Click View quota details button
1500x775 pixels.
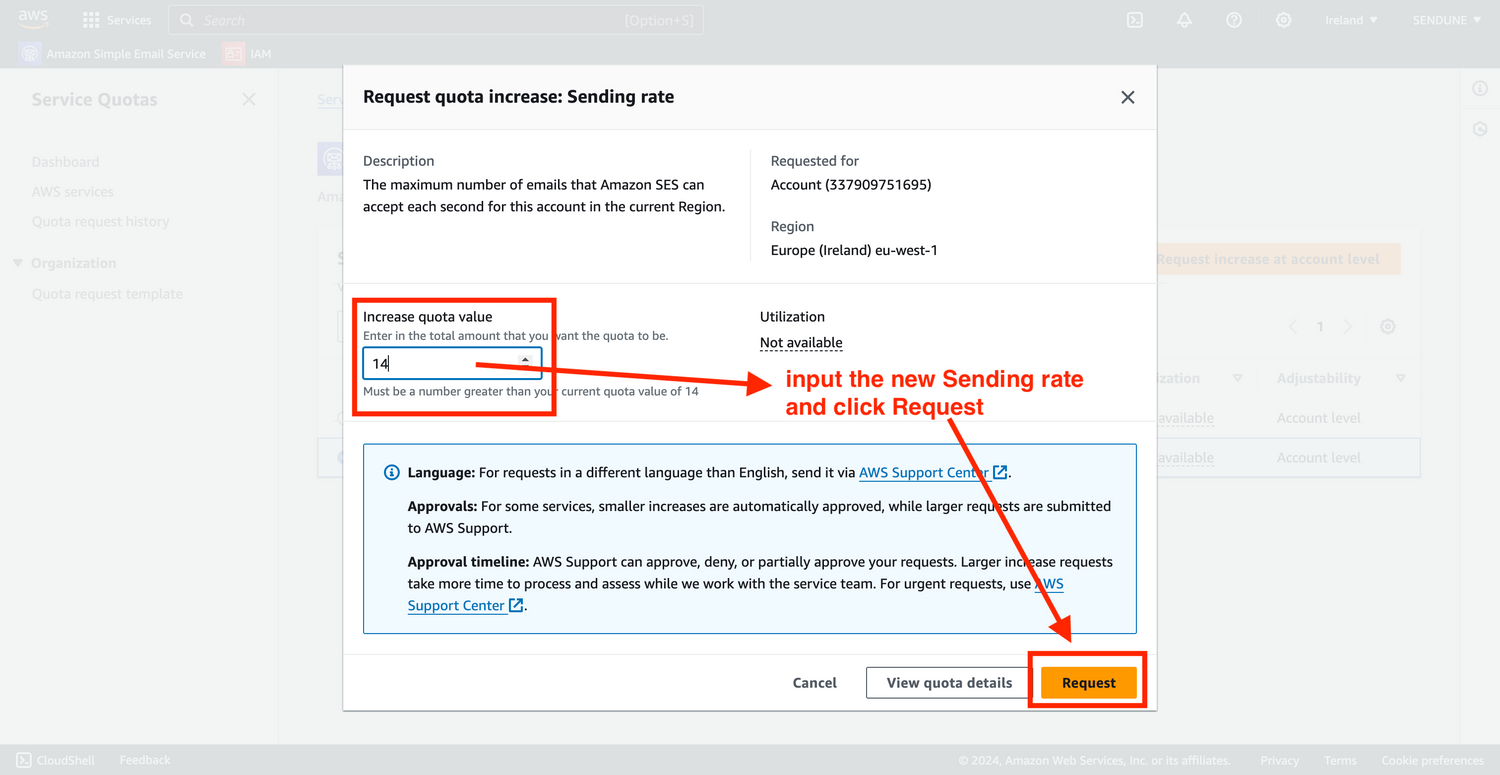click(949, 683)
